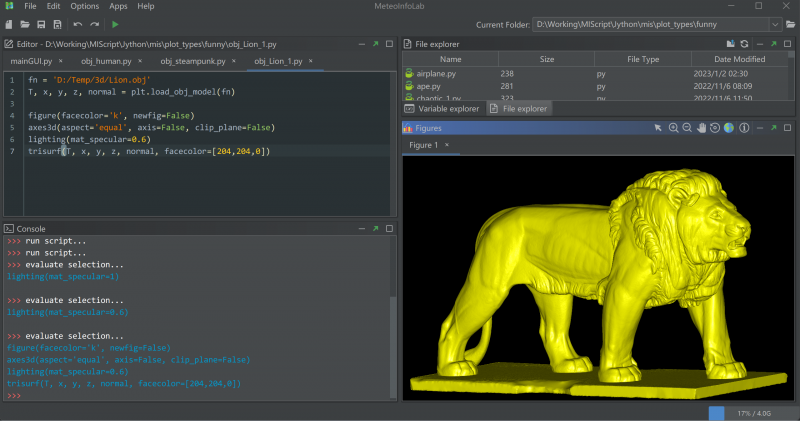This screenshot has height=421, width=800.
Task: Click the Rotate tool in Figures toolbar
Action: pyautogui.click(x=715, y=128)
